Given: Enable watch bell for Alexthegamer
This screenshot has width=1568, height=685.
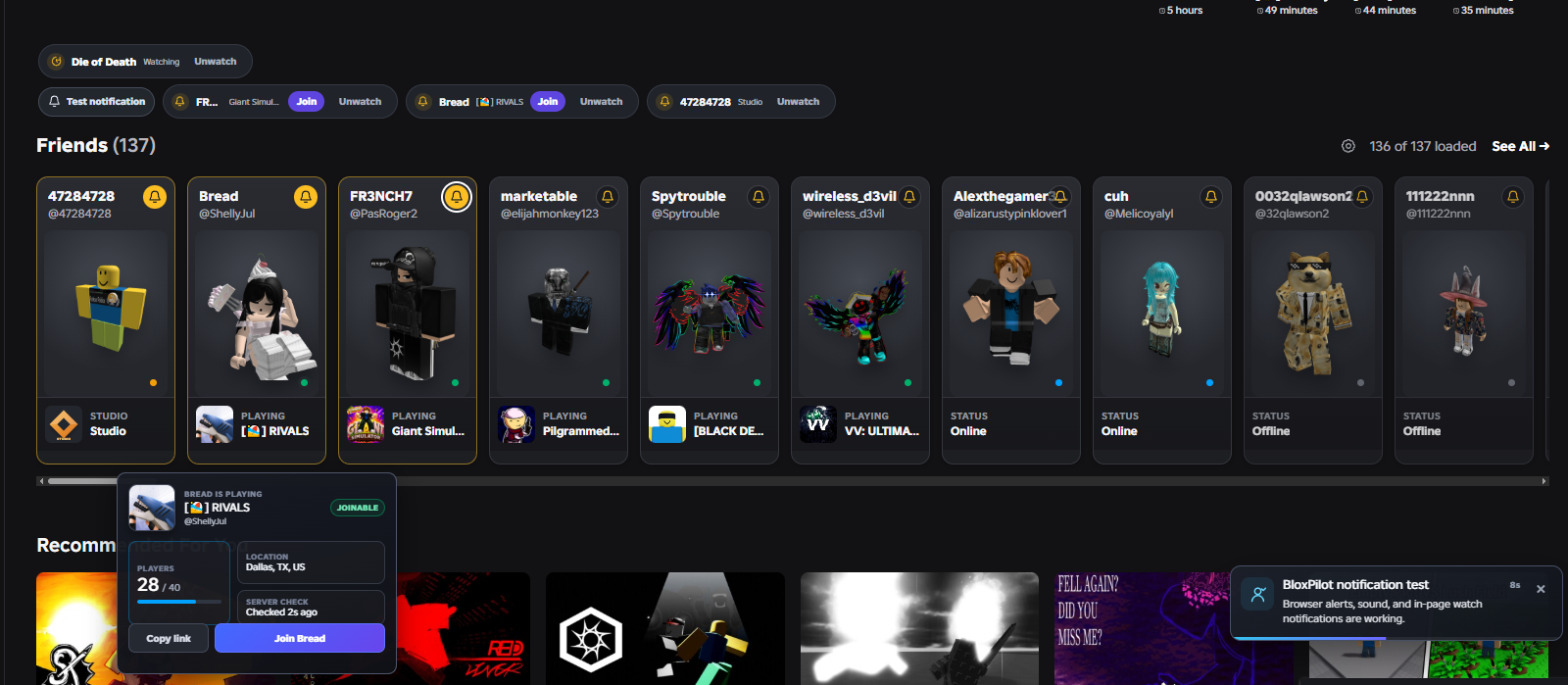Looking at the screenshot, I should point(1060,197).
